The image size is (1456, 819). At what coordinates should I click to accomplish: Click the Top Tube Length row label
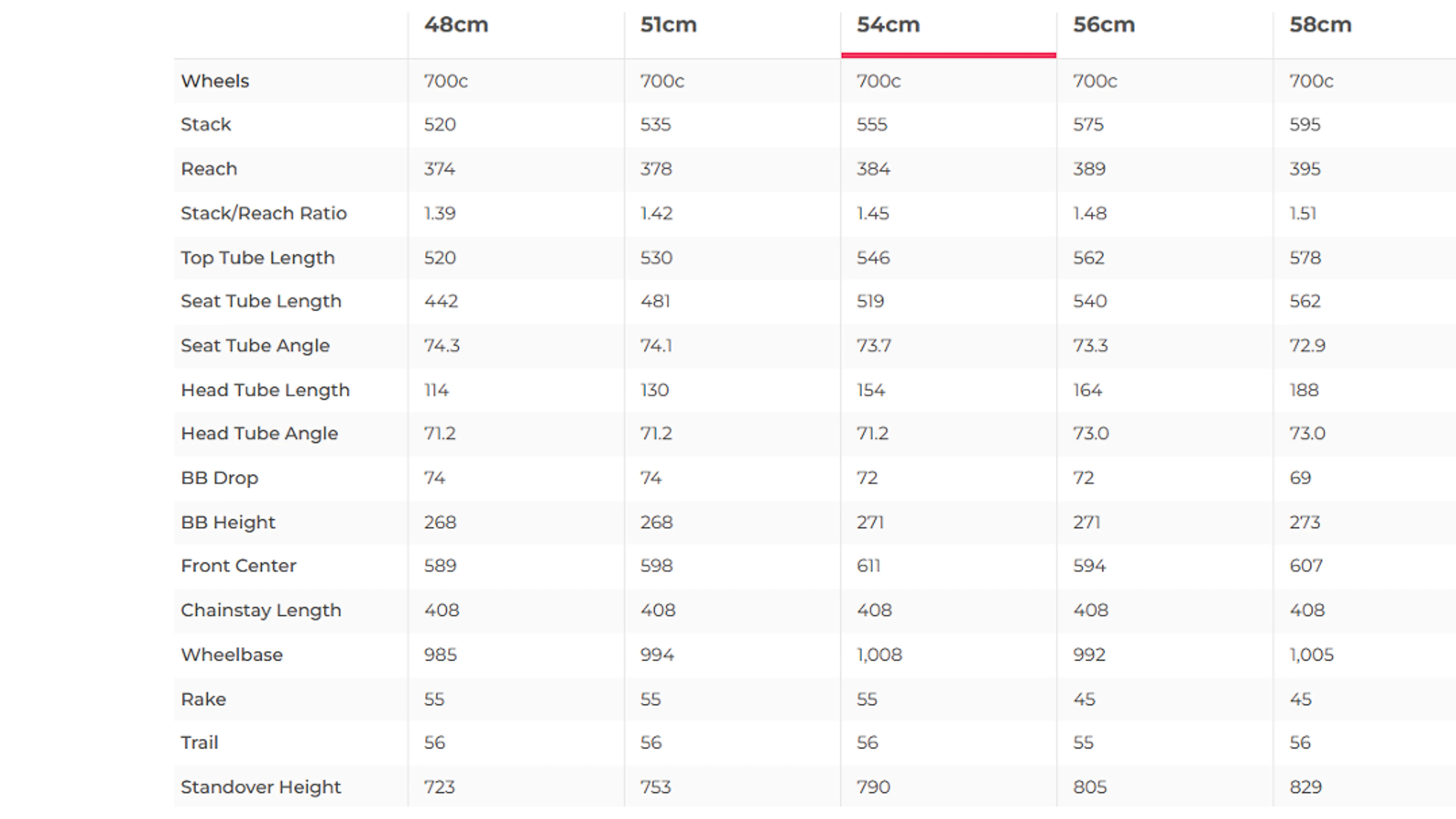point(258,258)
